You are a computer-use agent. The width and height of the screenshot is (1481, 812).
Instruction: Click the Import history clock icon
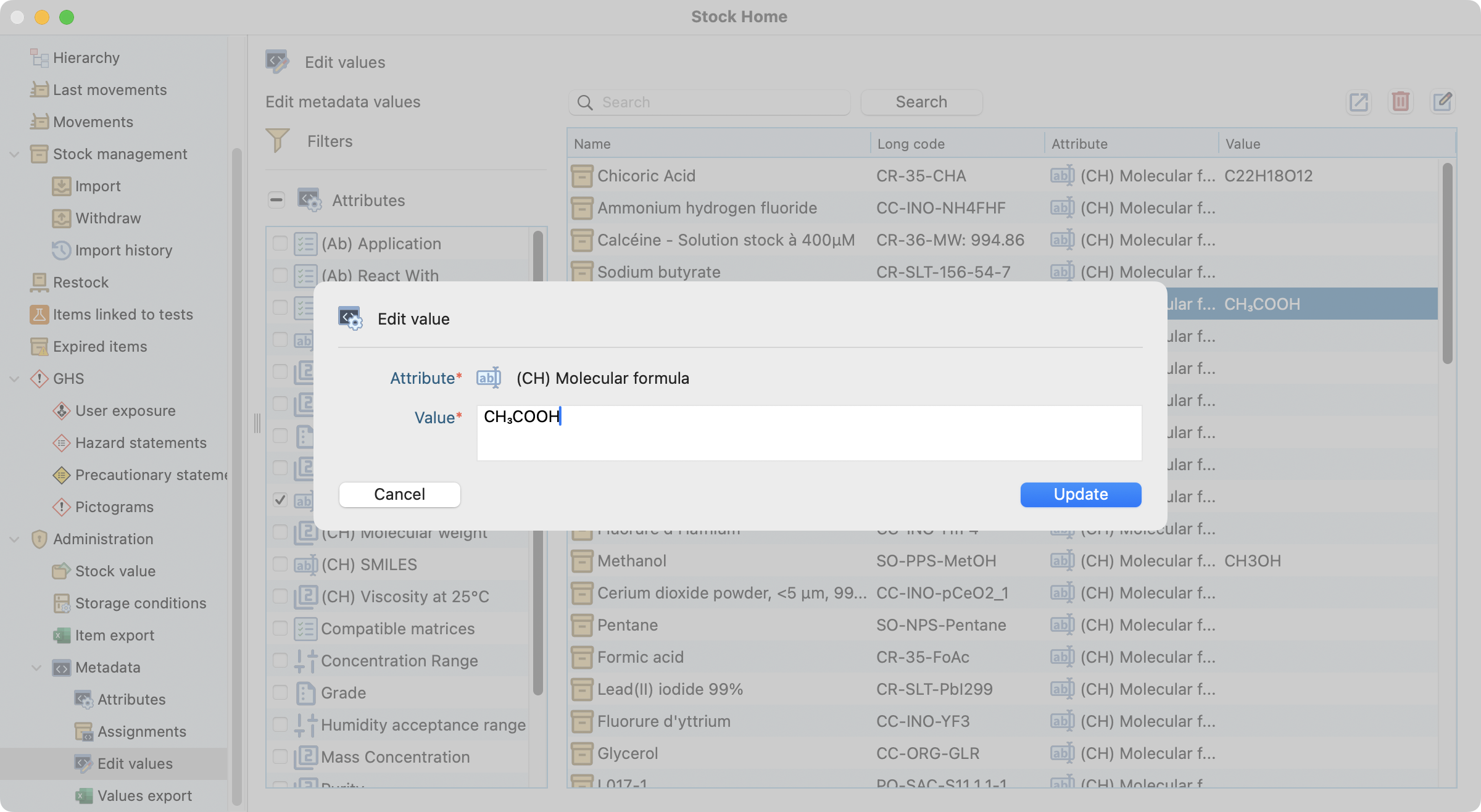pos(61,251)
